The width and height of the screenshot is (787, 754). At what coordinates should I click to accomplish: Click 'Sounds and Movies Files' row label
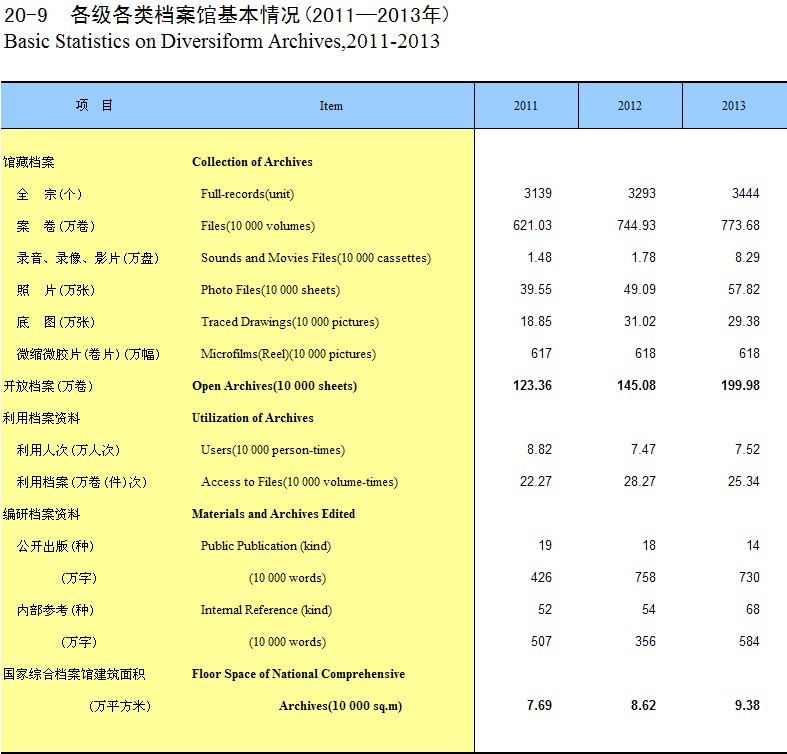coord(315,258)
